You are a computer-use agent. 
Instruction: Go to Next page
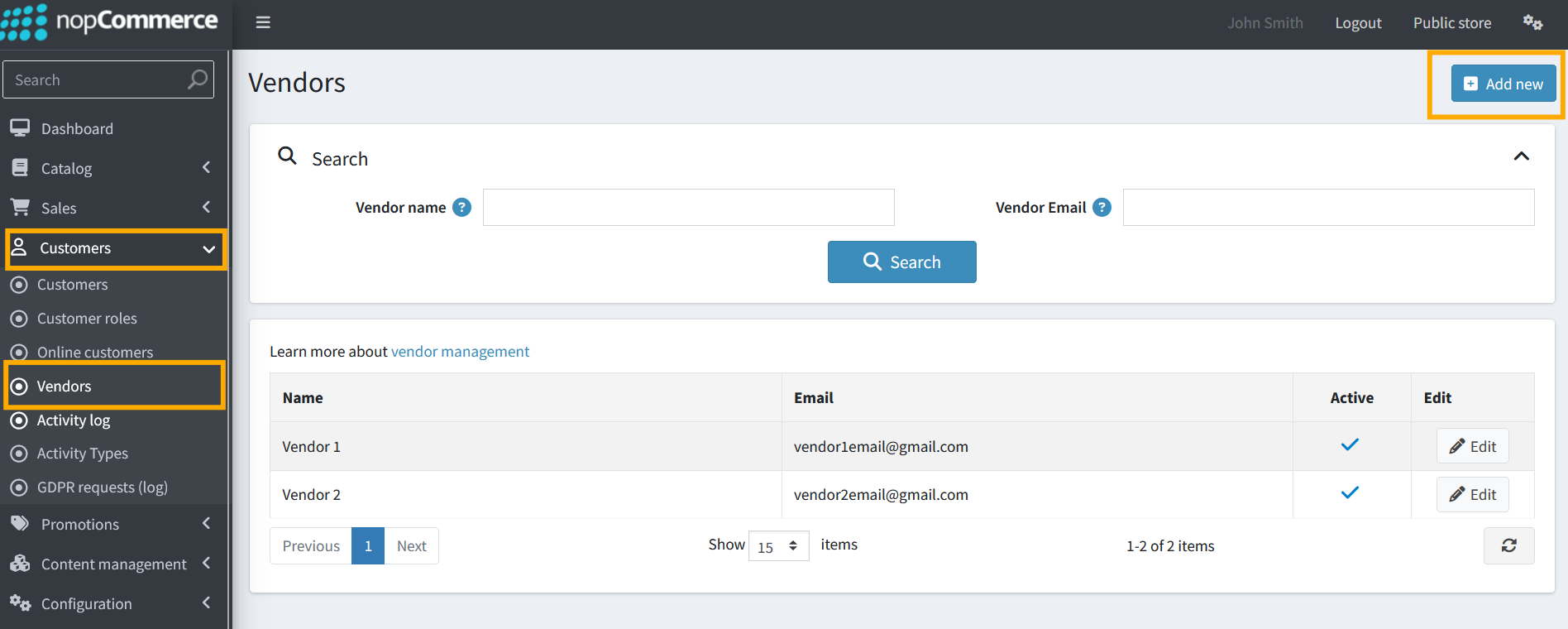point(411,545)
